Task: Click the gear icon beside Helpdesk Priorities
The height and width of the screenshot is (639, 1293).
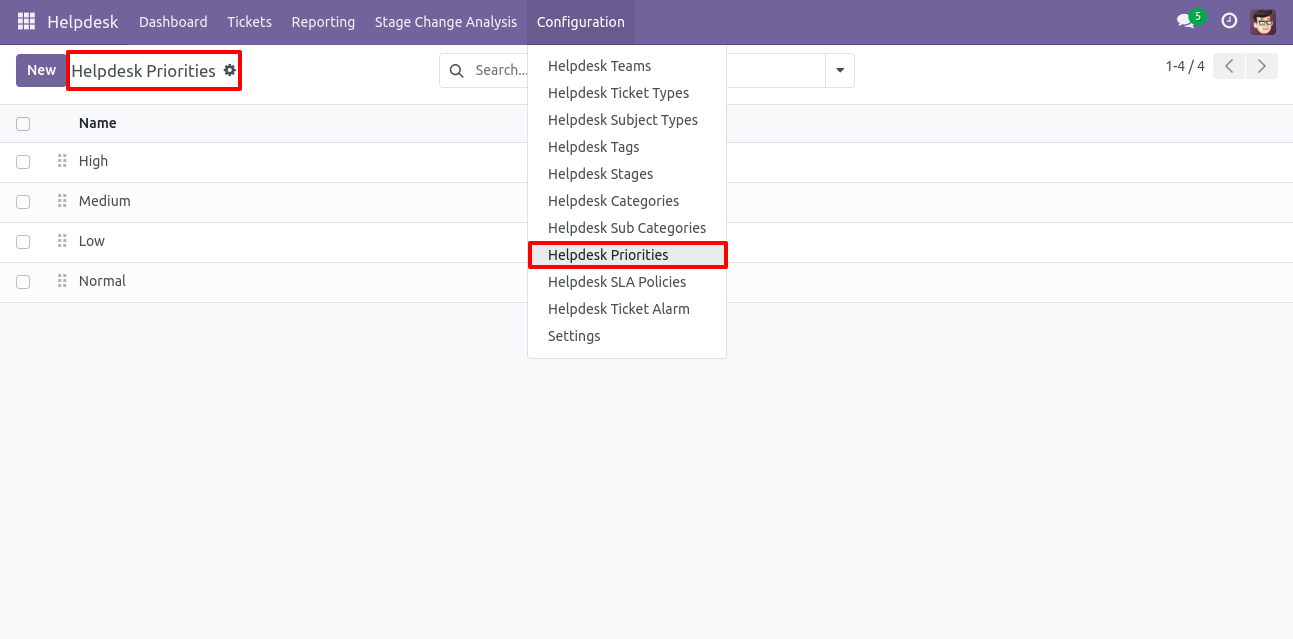Action: click(230, 70)
